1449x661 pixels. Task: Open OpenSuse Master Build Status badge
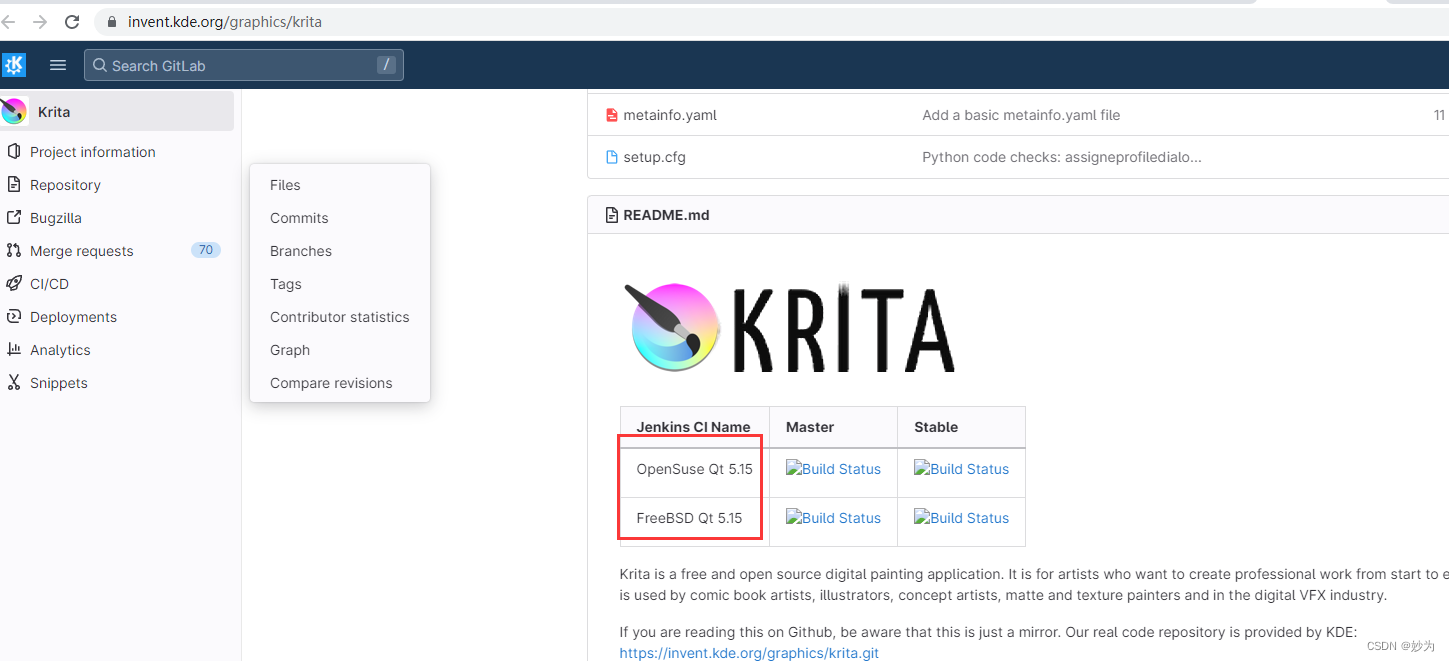[x=833, y=469]
